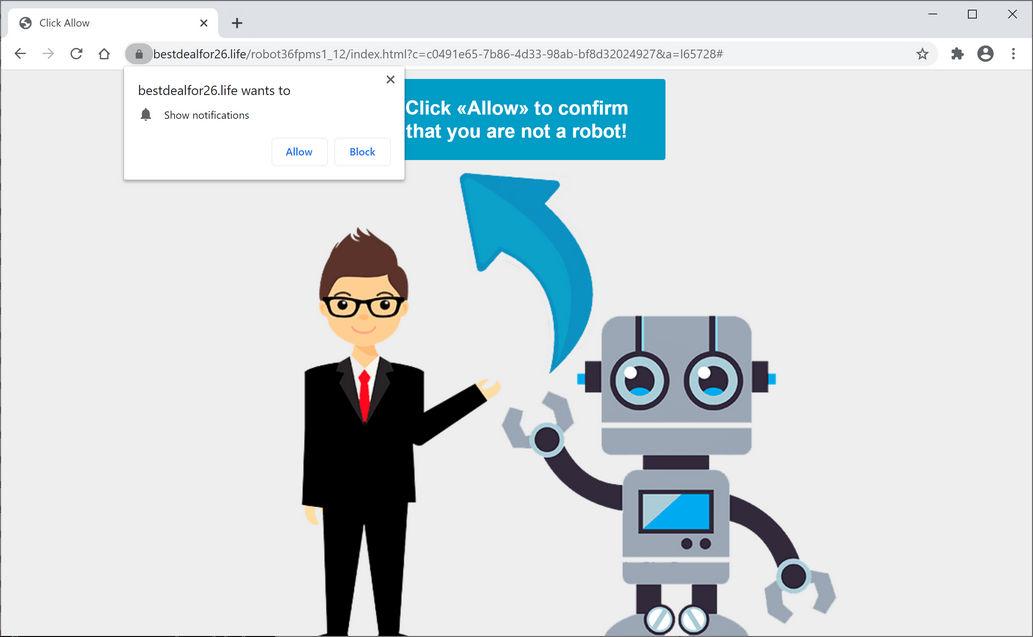
Task: Close the 'Click Allow' tab
Action: tap(204, 23)
